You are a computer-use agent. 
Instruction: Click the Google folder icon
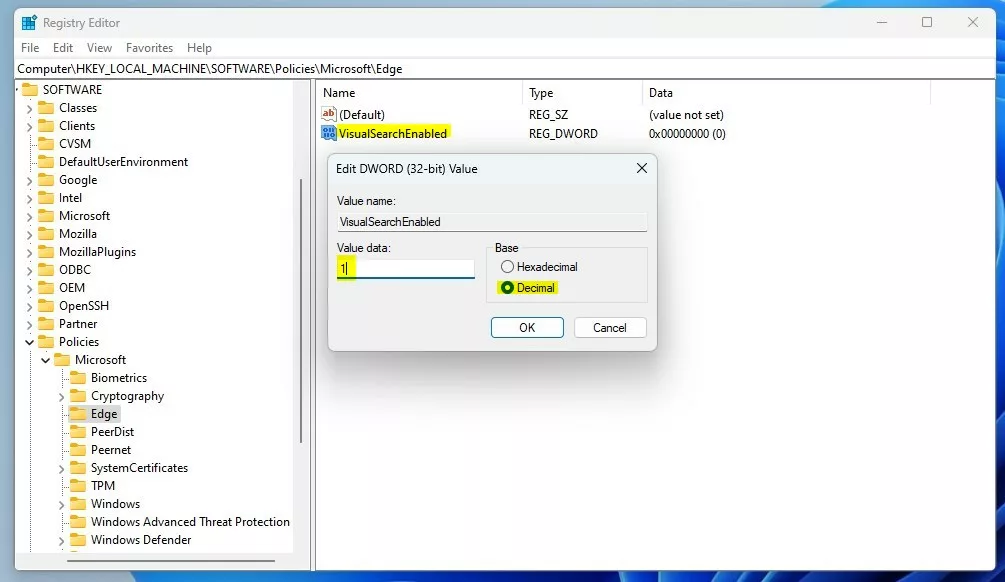[46, 179]
